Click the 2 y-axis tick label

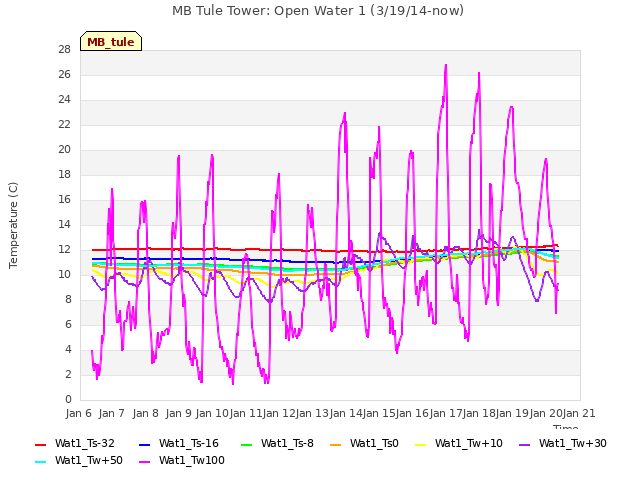click(68, 374)
